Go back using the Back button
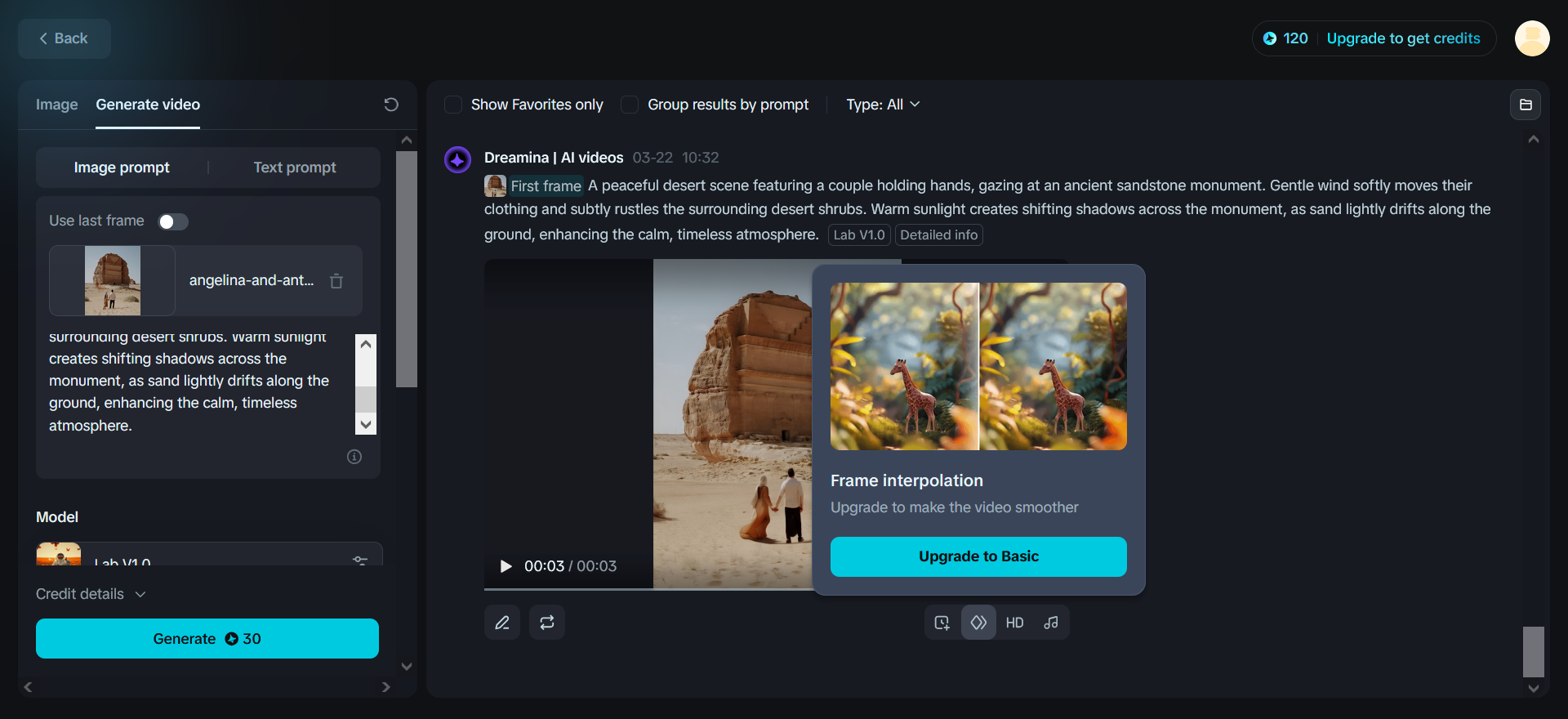 coord(65,38)
